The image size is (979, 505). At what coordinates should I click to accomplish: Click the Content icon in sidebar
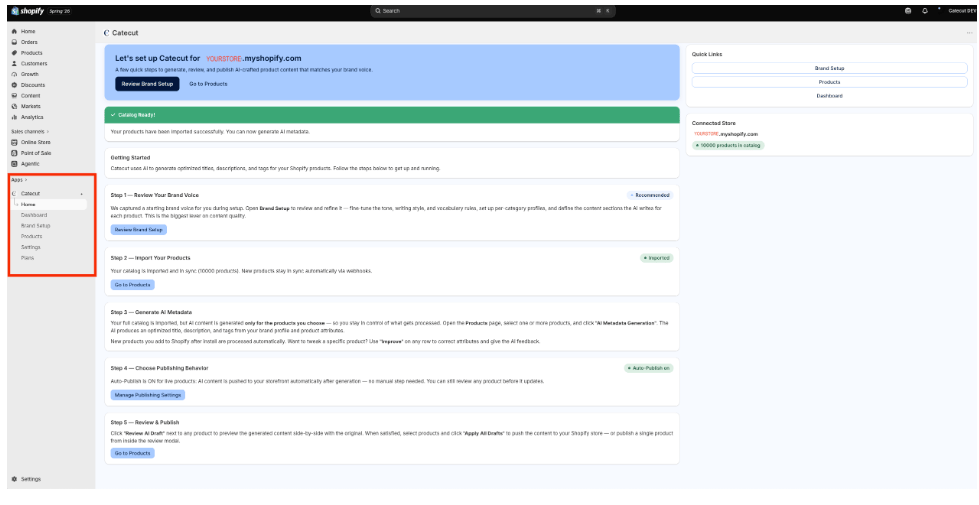pyautogui.click(x=14, y=96)
